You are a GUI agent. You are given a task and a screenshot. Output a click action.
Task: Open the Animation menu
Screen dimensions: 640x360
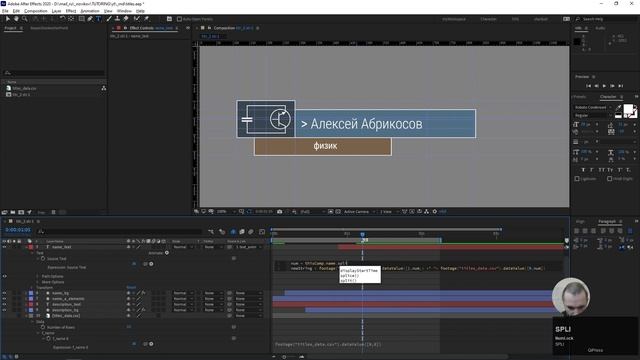[90, 11]
